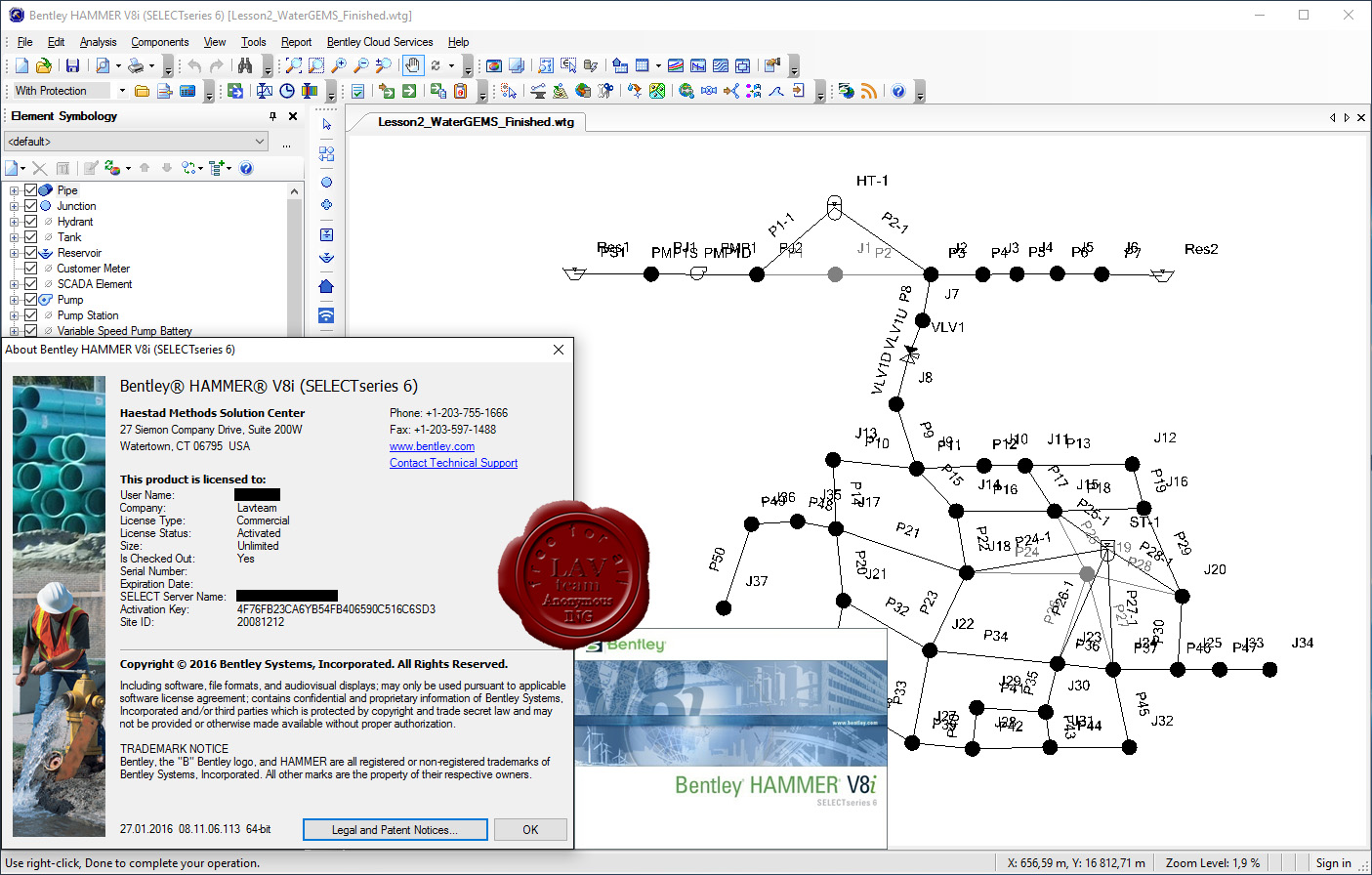Select the Reservoir layout tool
The image size is (1372, 875).
tap(326, 258)
